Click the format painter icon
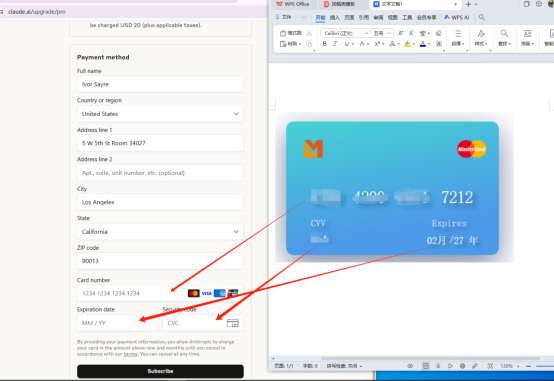 (291, 33)
